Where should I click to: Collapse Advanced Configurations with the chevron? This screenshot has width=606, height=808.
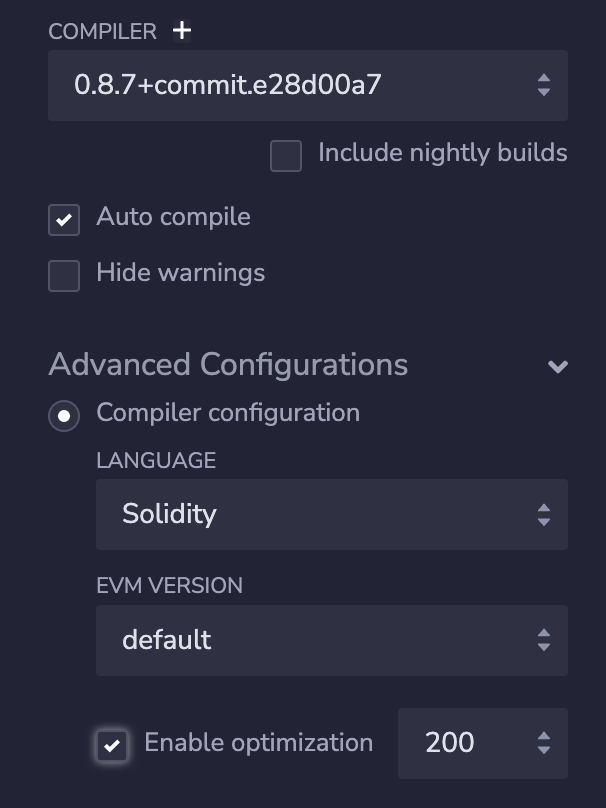(558, 366)
